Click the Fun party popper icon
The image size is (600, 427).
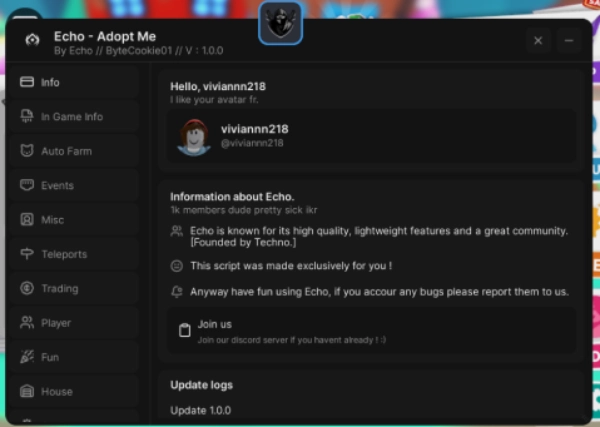27,357
